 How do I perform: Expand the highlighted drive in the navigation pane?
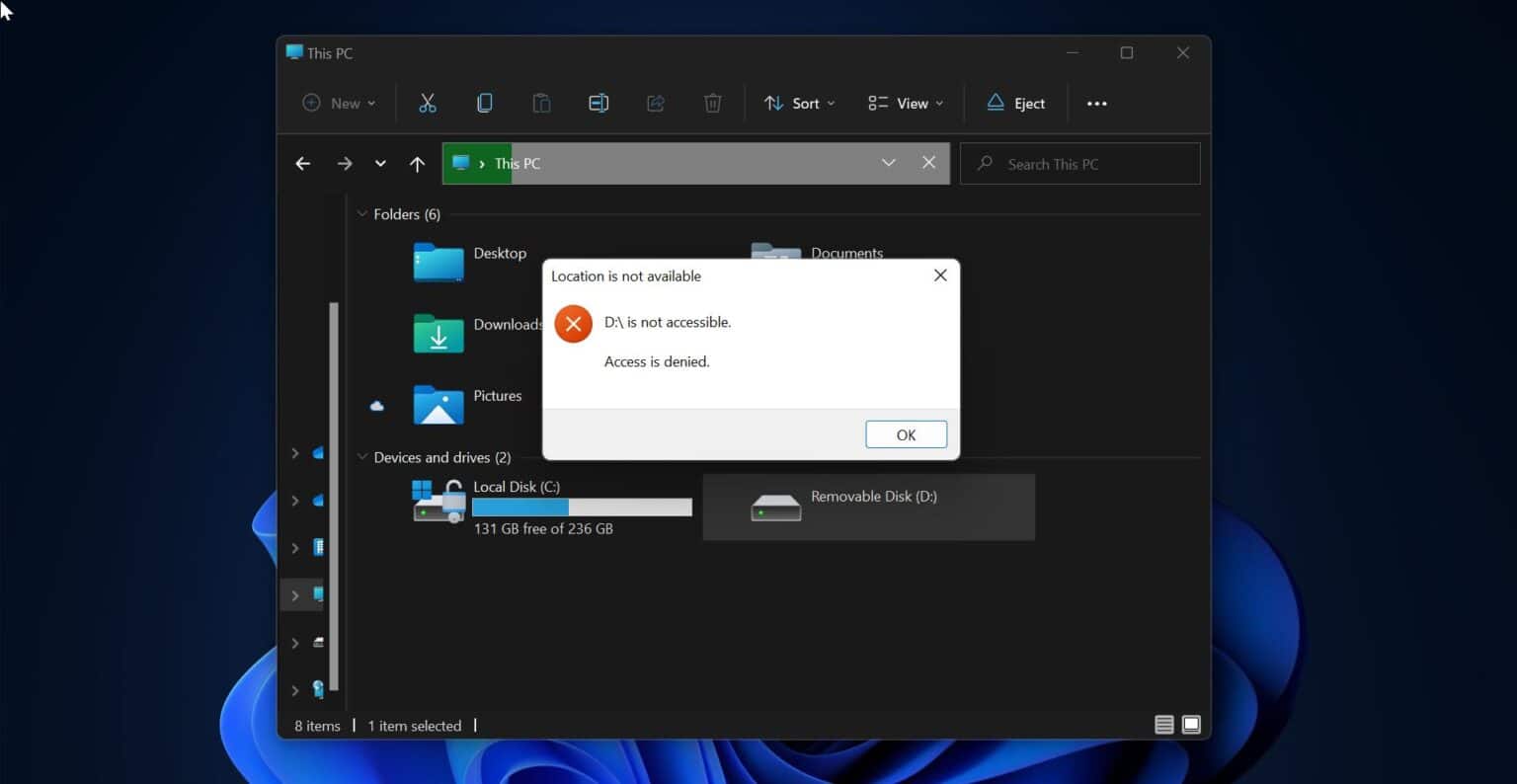(x=294, y=593)
